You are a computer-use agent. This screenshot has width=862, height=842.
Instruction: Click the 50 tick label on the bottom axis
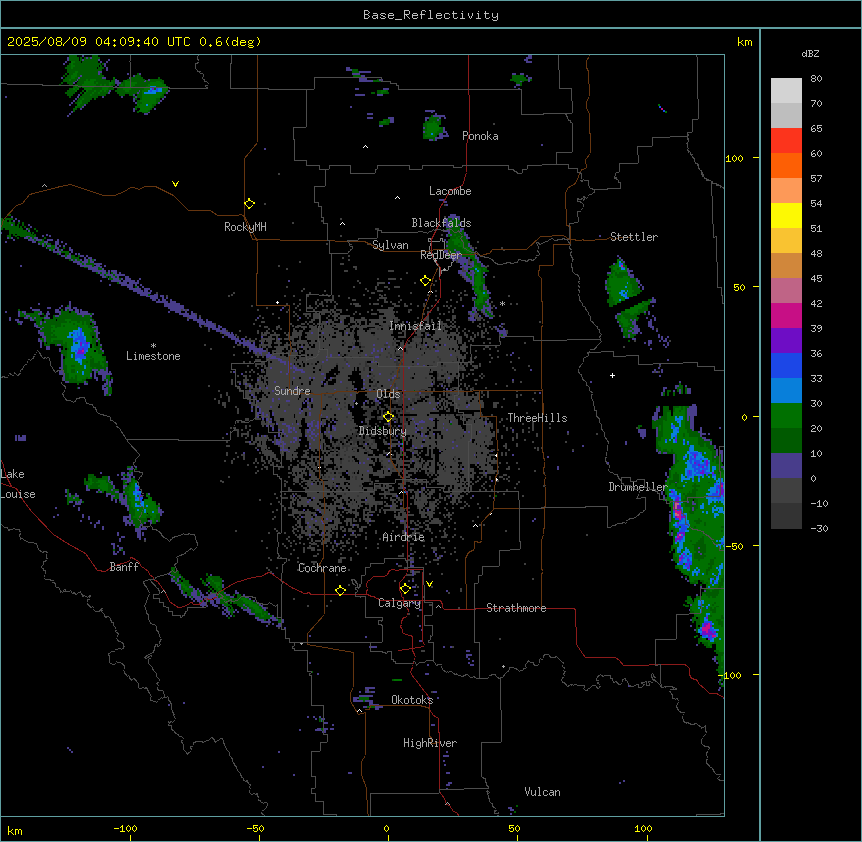[514, 828]
